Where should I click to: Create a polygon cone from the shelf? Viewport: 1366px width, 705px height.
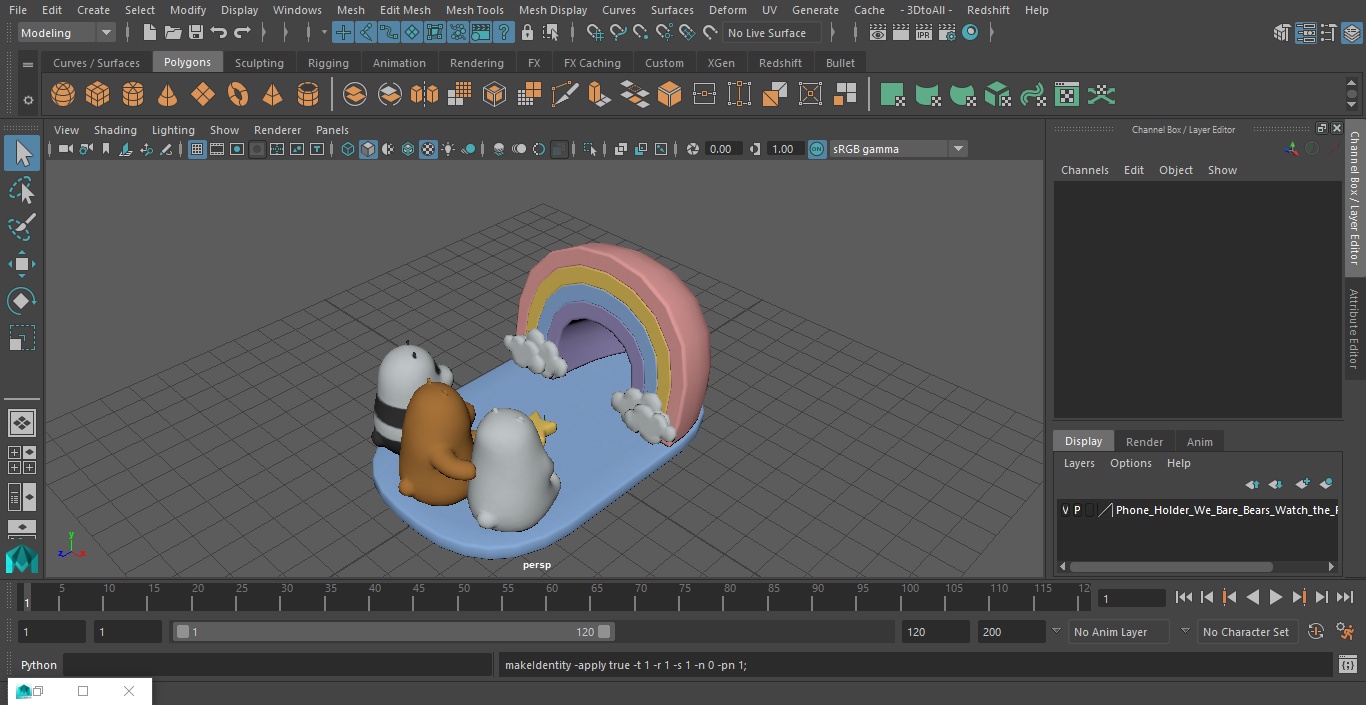pos(168,95)
